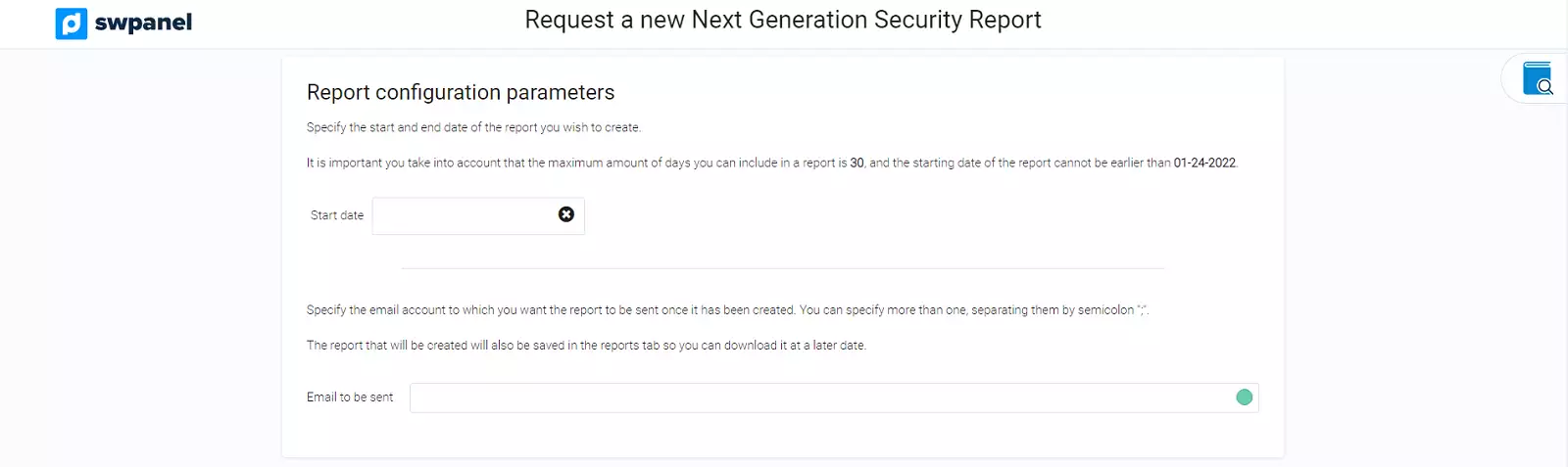This screenshot has width=1568, height=467.
Task: Click the swpanel wordmark text
Action: click(x=143, y=23)
